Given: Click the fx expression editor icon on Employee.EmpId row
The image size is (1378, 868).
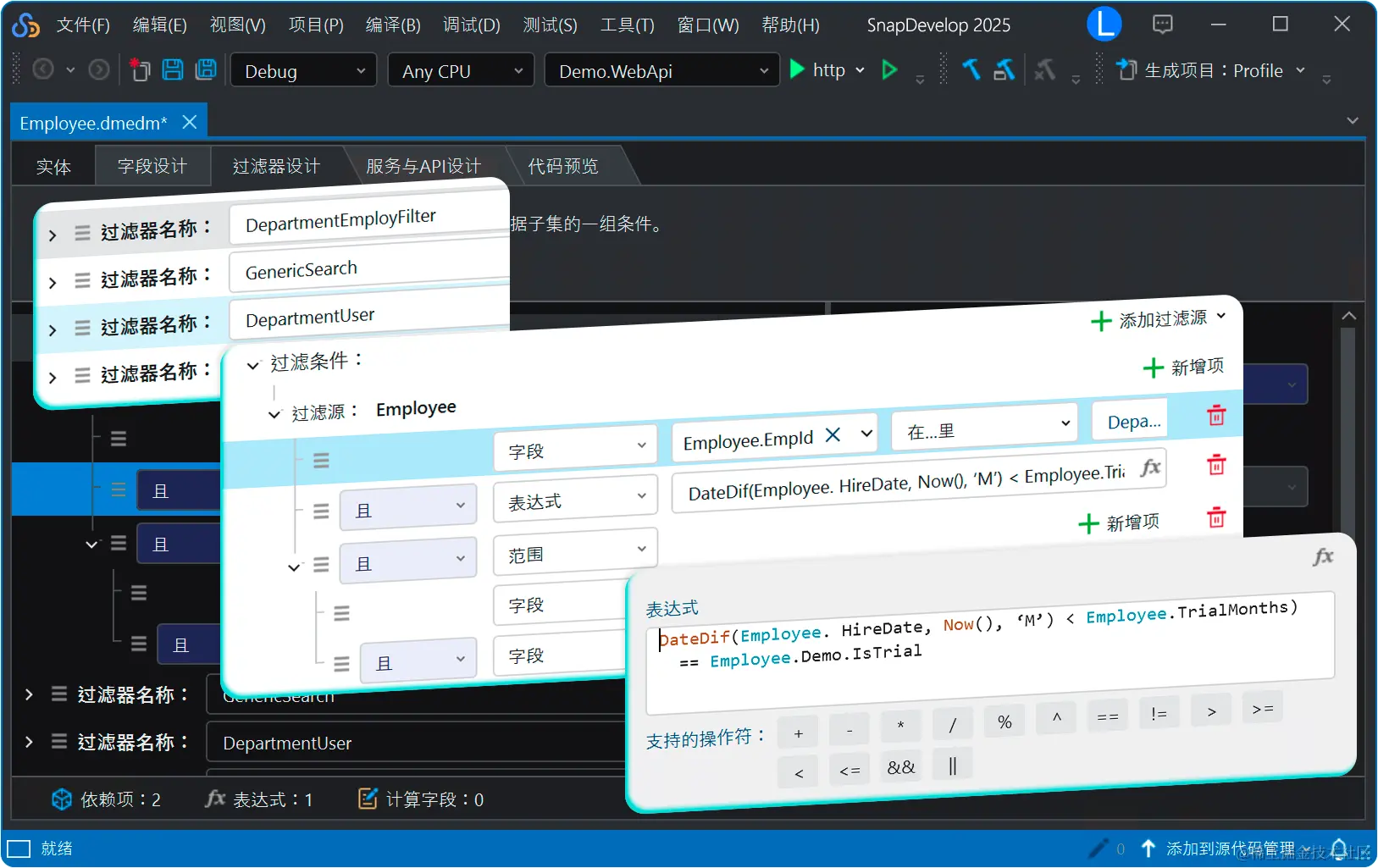Looking at the screenshot, I should pyautogui.click(x=1151, y=467).
